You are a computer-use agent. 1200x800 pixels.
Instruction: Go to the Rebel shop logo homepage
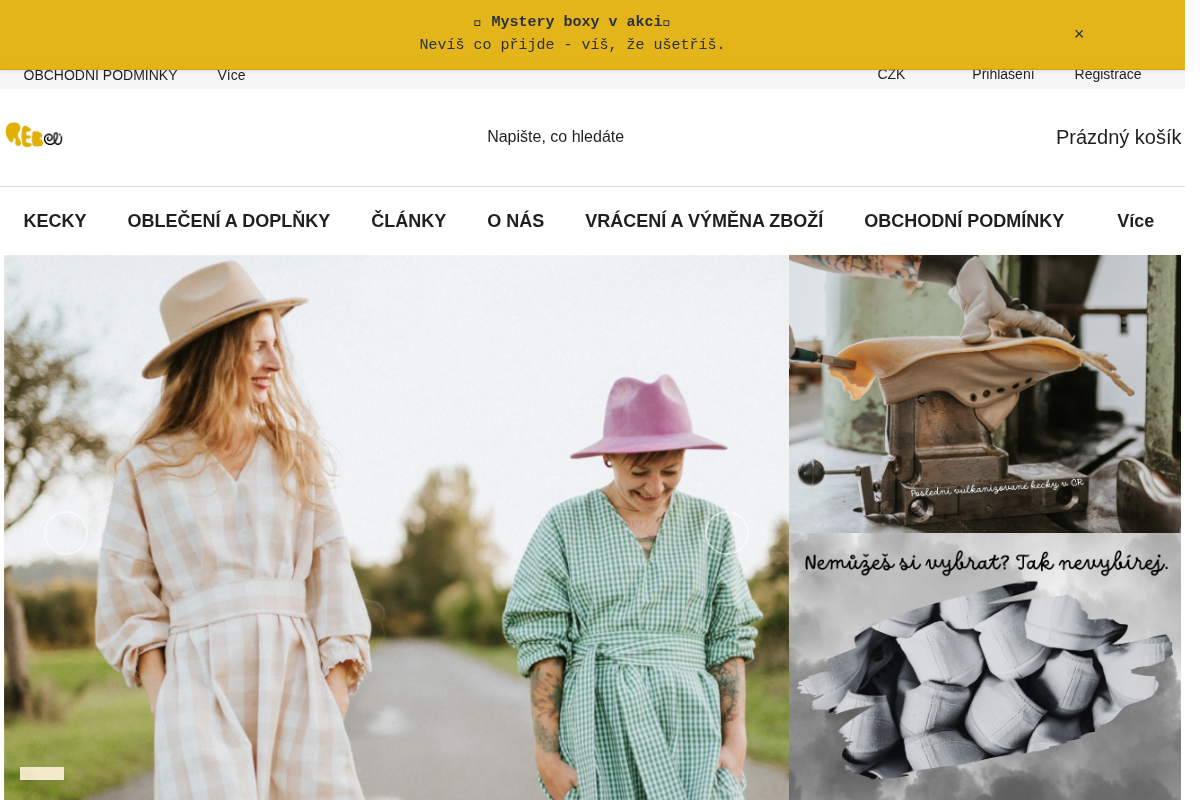pyautogui.click(x=34, y=135)
